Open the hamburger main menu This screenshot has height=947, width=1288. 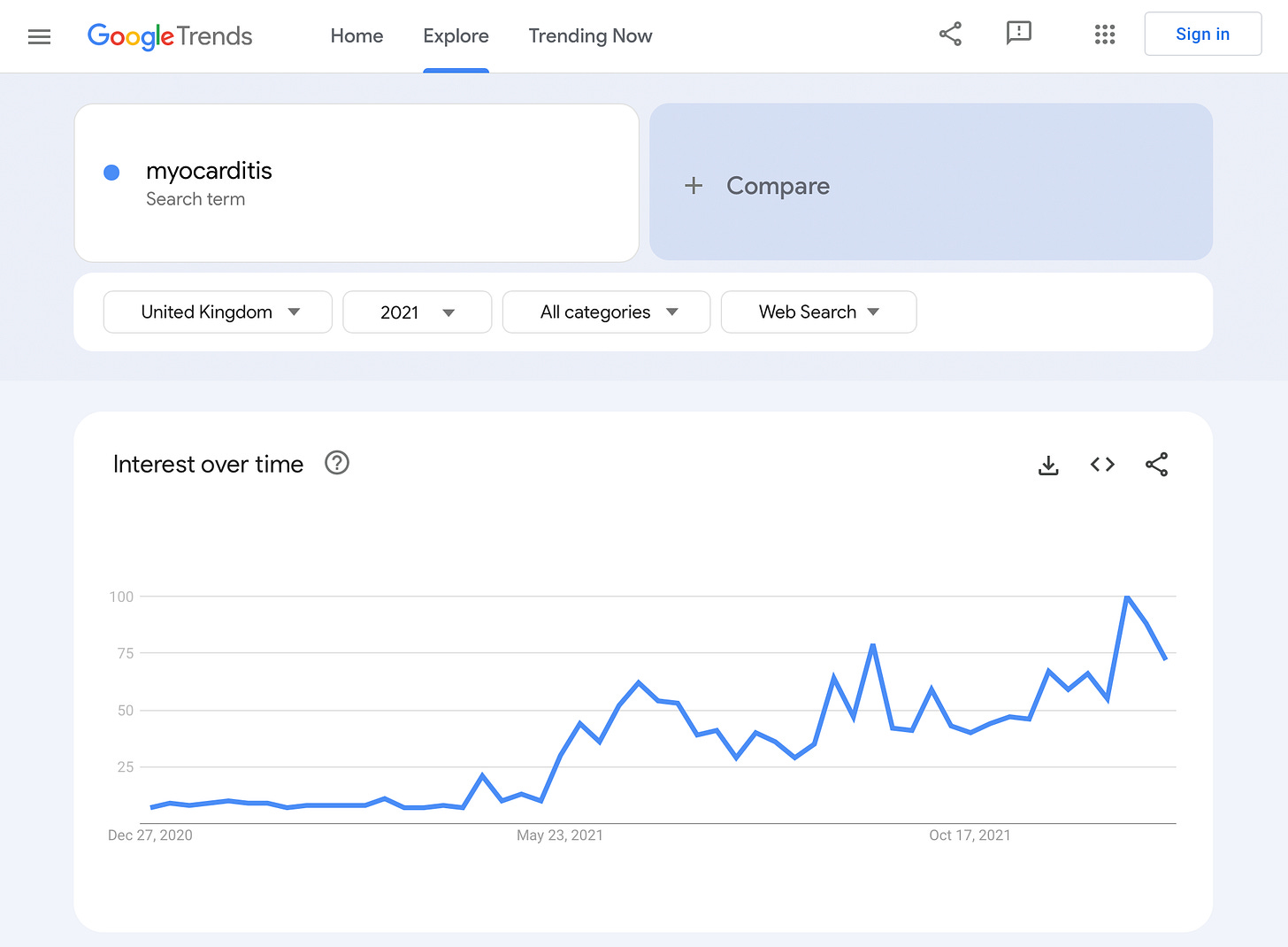click(x=39, y=36)
